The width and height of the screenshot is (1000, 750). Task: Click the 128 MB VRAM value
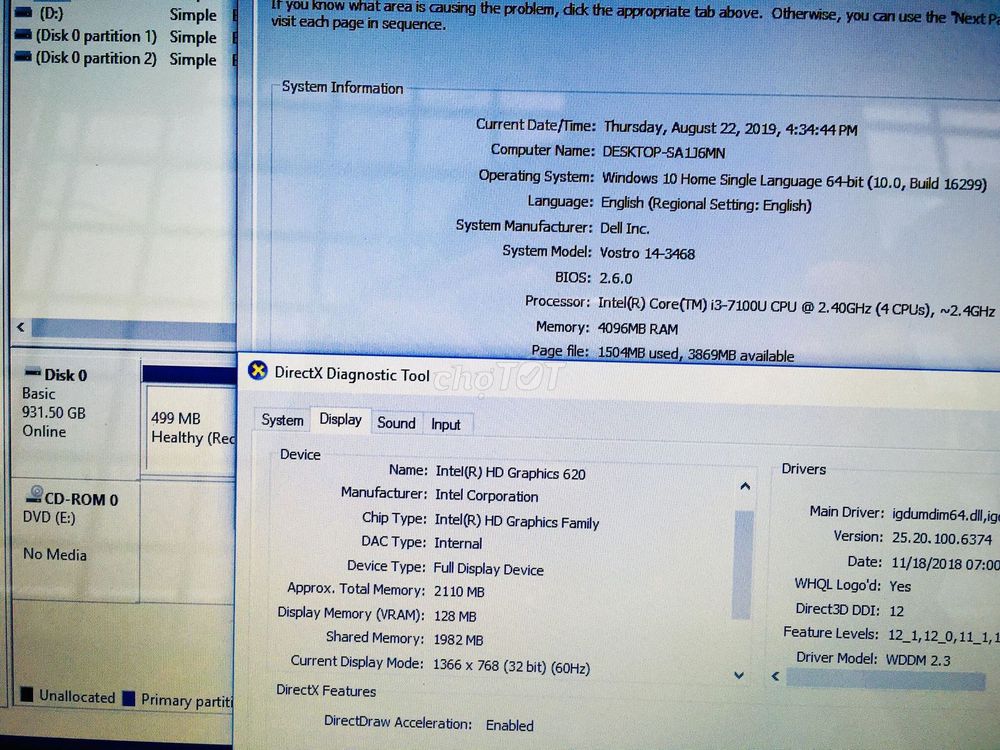tap(455, 616)
